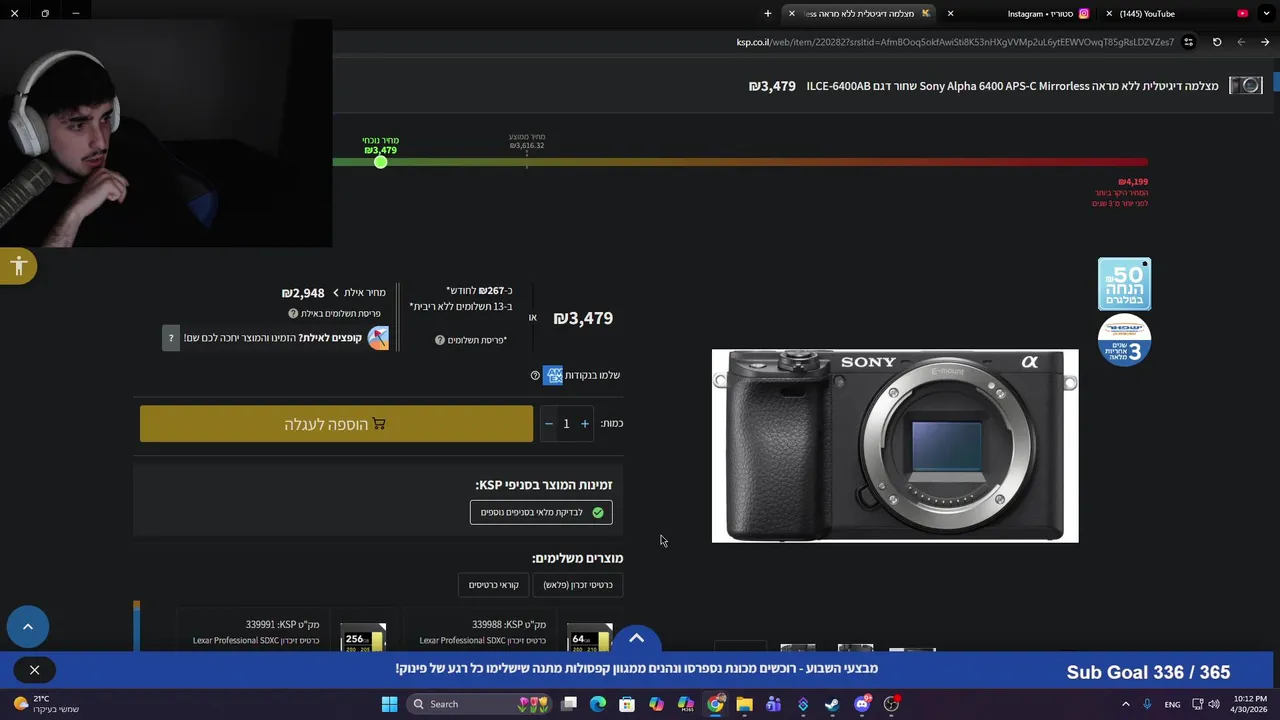Switch to the YouTube (1445) browser tab
Viewport: 1280px width, 720px height.
(x=1180, y=14)
